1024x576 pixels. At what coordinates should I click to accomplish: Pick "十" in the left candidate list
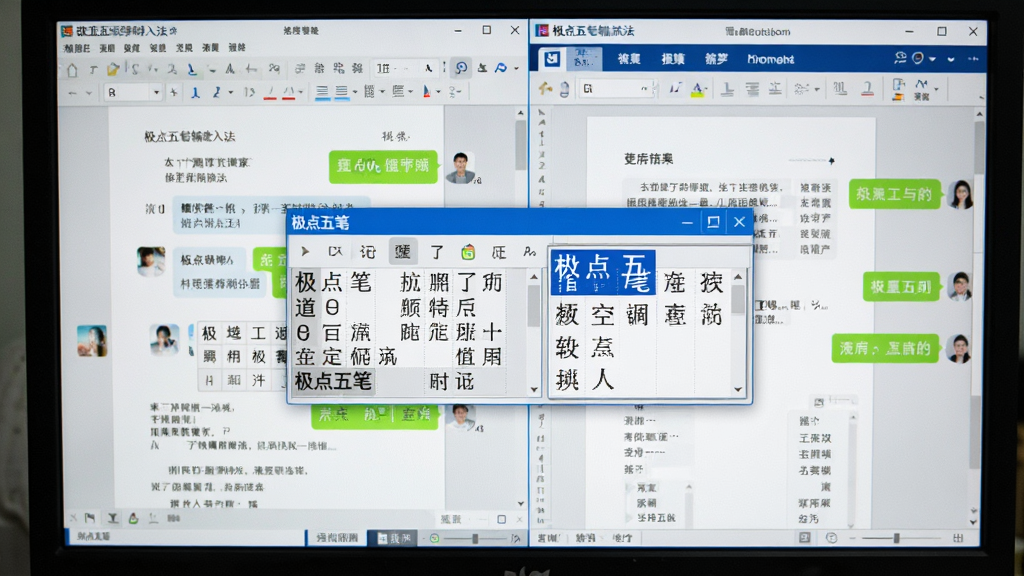(492, 332)
